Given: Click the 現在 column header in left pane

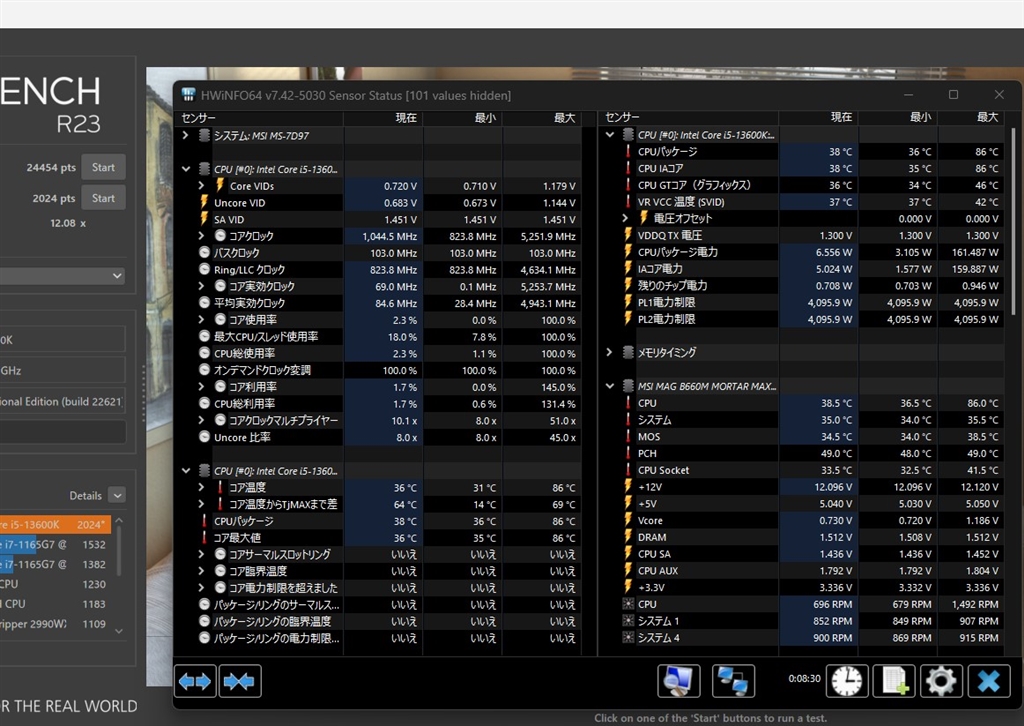Looking at the screenshot, I should pyautogui.click(x=383, y=118).
